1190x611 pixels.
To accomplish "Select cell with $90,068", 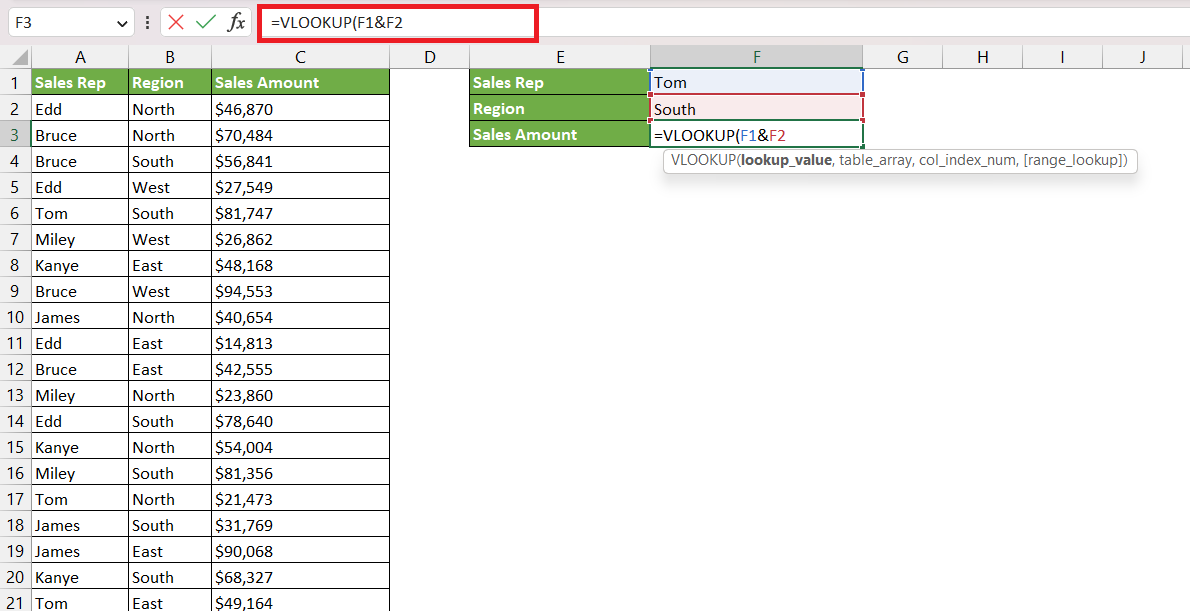I will coord(301,551).
